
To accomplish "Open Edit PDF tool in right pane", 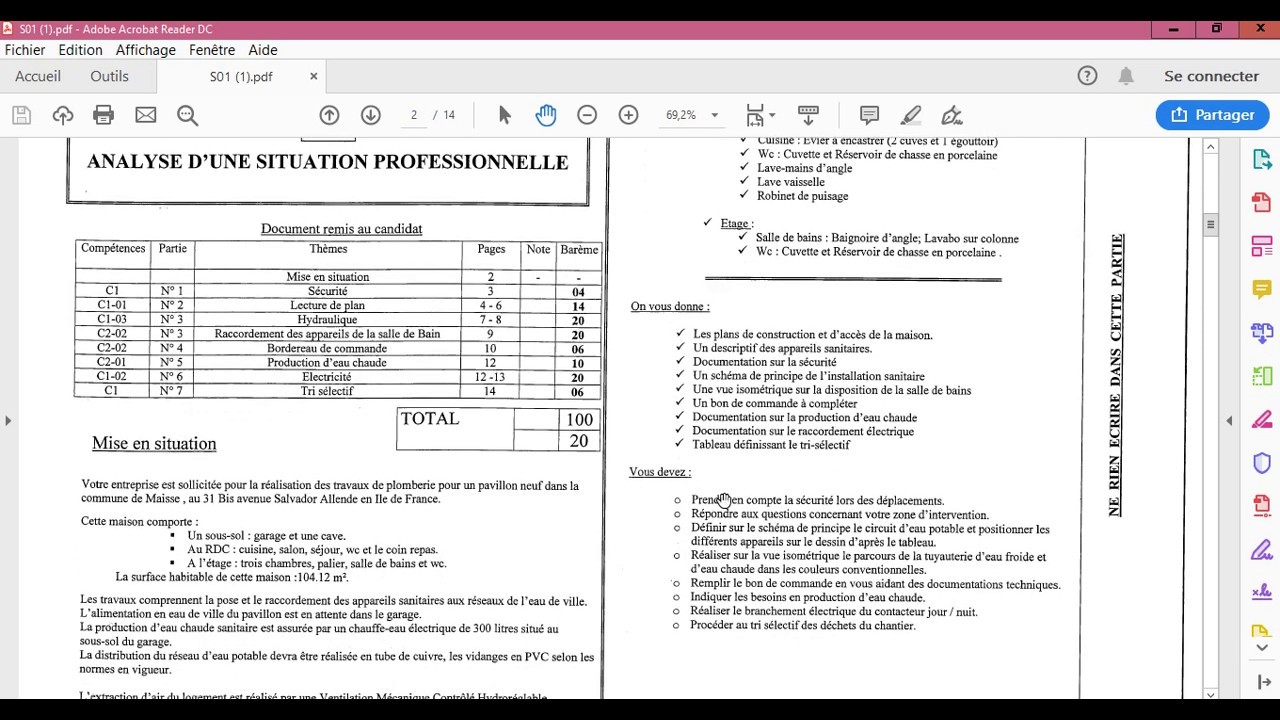I will (1261, 246).
